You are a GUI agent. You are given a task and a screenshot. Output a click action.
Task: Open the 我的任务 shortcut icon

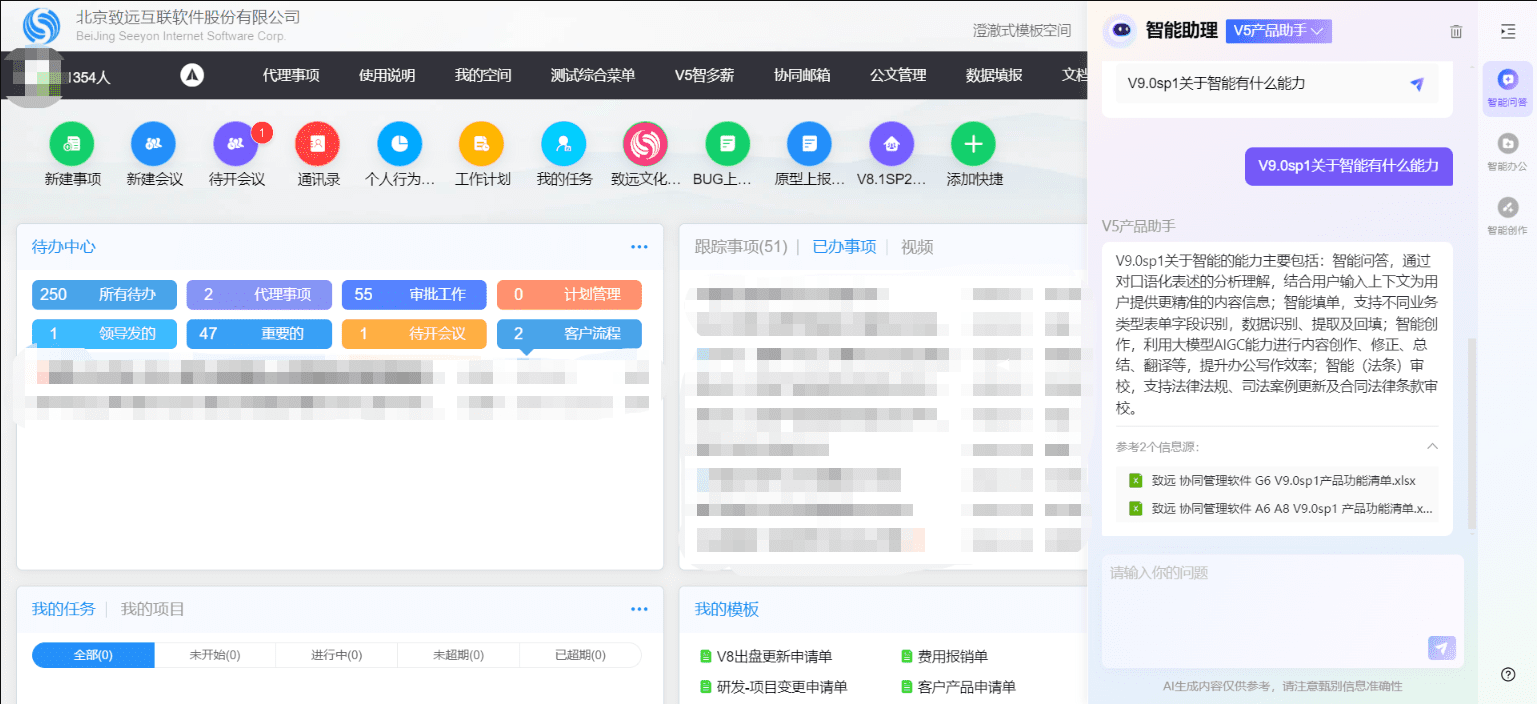(x=564, y=145)
